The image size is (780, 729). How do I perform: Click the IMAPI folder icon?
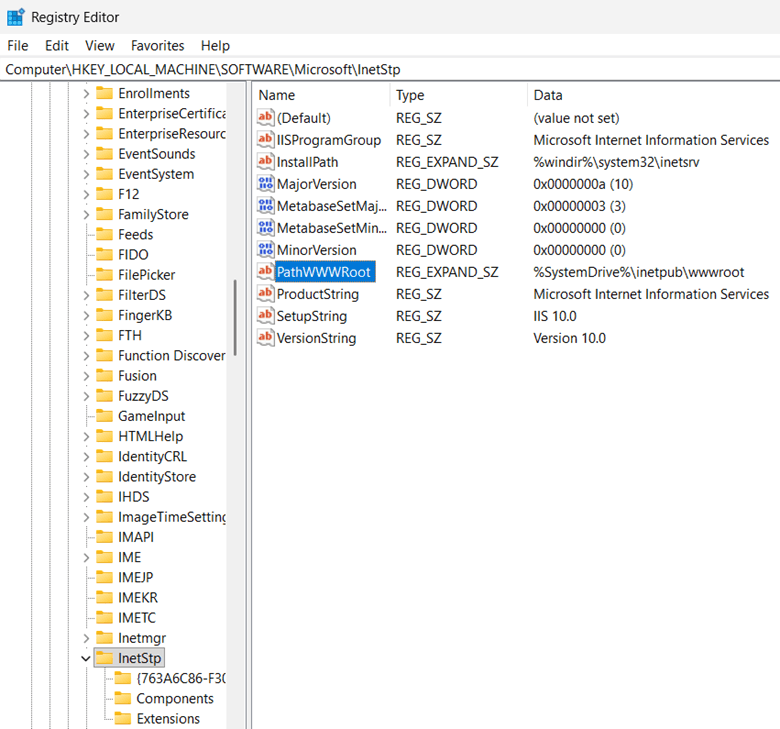104,537
